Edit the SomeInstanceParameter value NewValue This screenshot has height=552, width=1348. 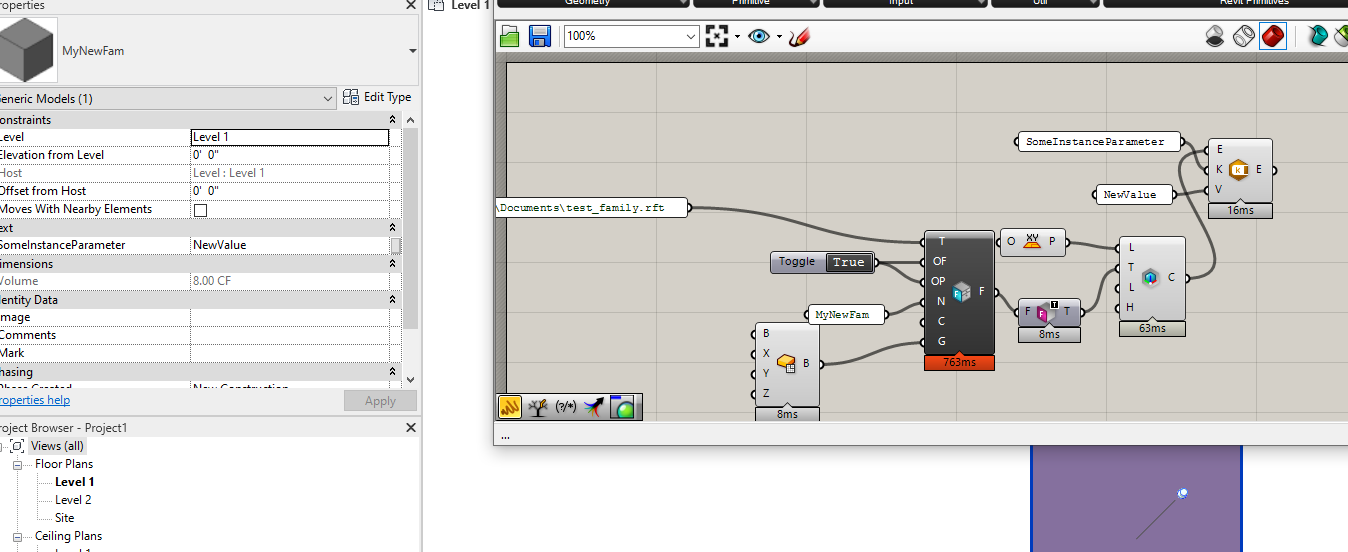(x=289, y=245)
